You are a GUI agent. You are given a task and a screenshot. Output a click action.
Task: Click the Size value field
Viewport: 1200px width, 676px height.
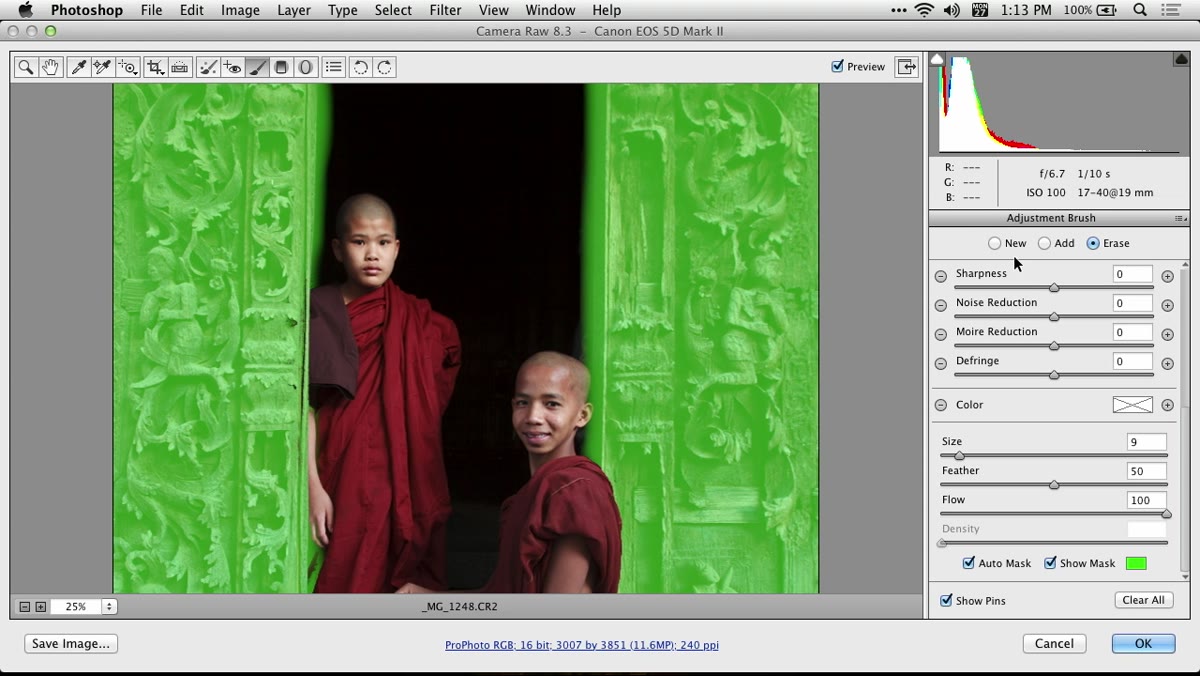[x=1147, y=442]
